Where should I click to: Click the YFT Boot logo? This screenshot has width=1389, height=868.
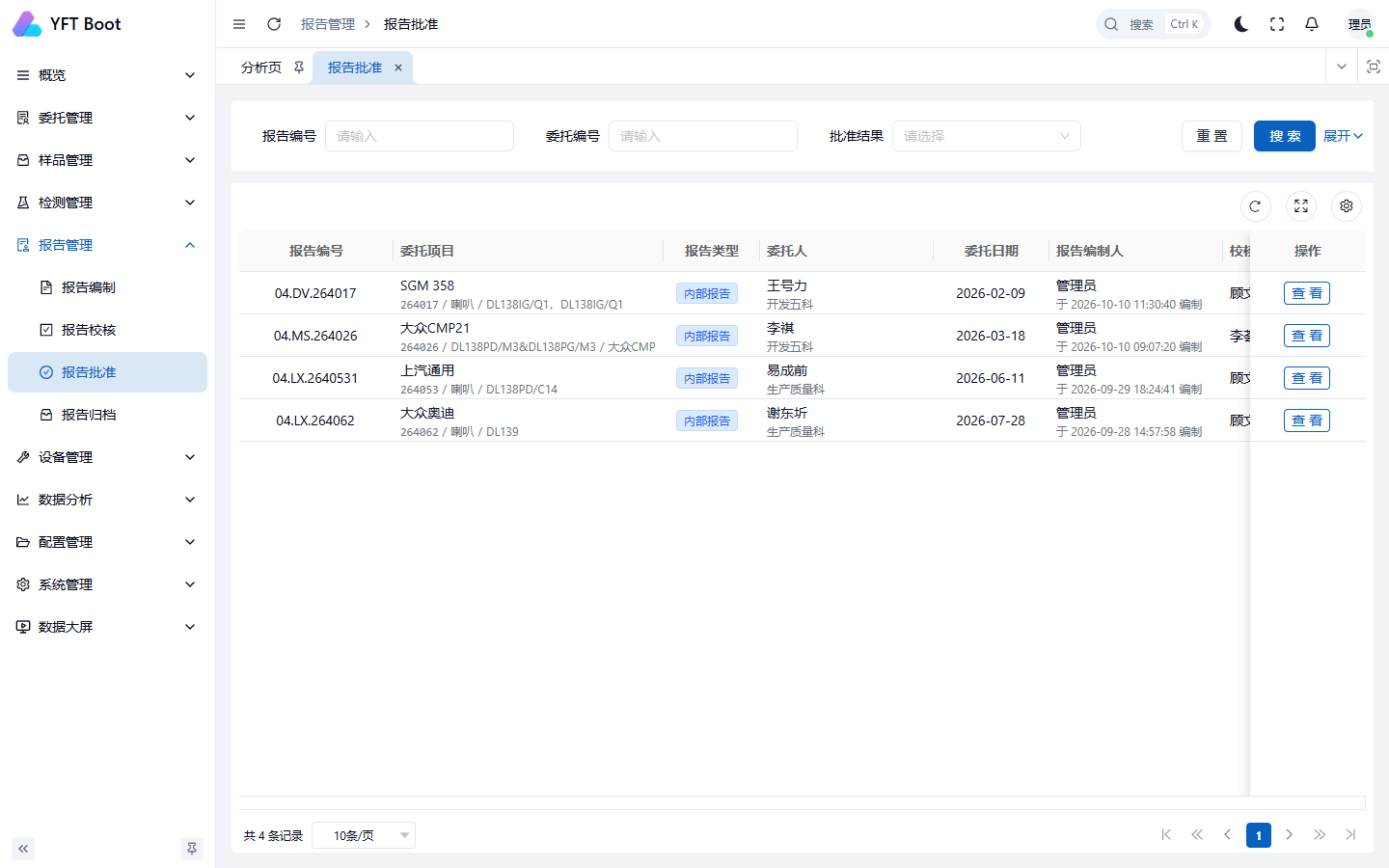[68, 24]
